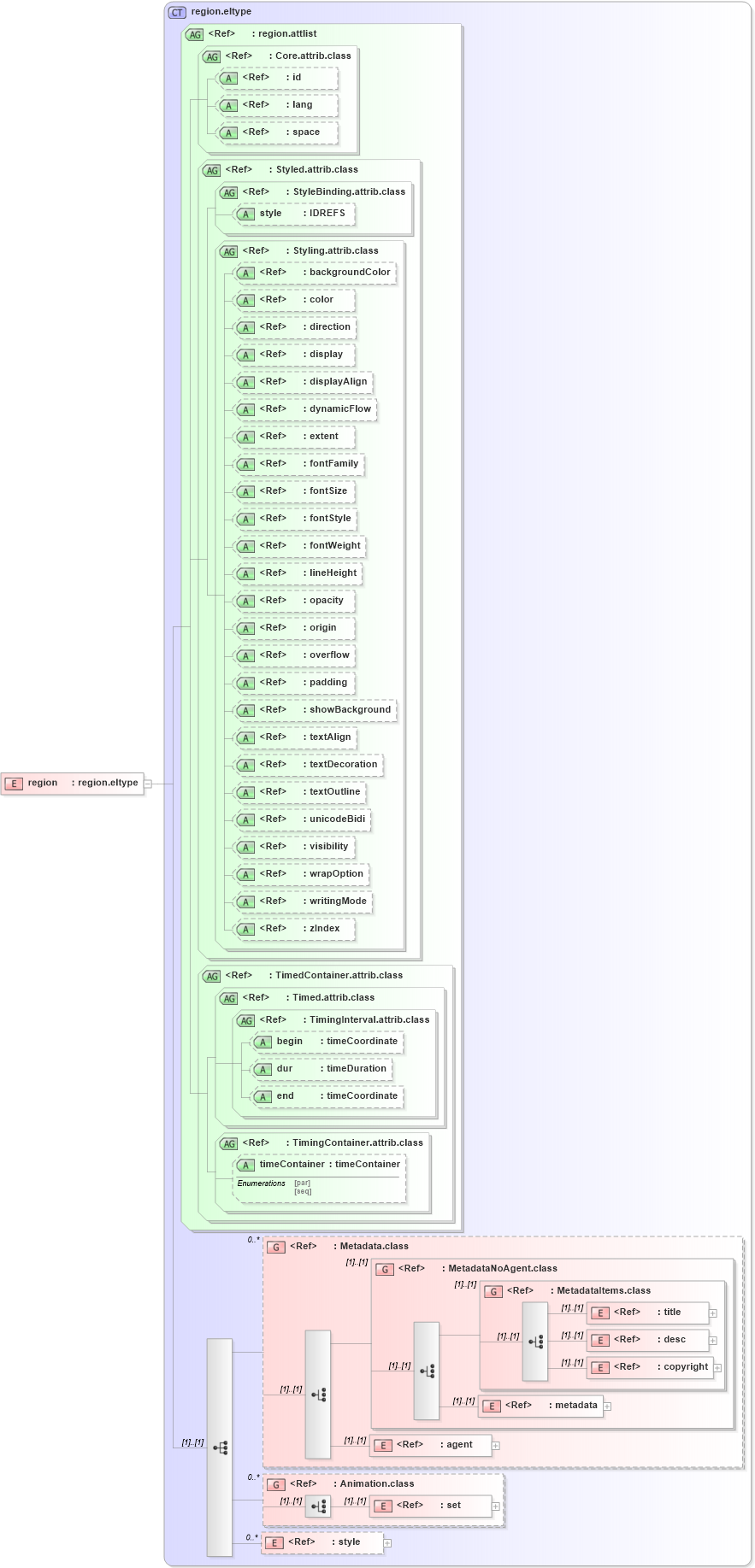The width and height of the screenshot is (755, 1568).
Task: Click the AG icon of Core.attrib.class
Action: [211, 57]
